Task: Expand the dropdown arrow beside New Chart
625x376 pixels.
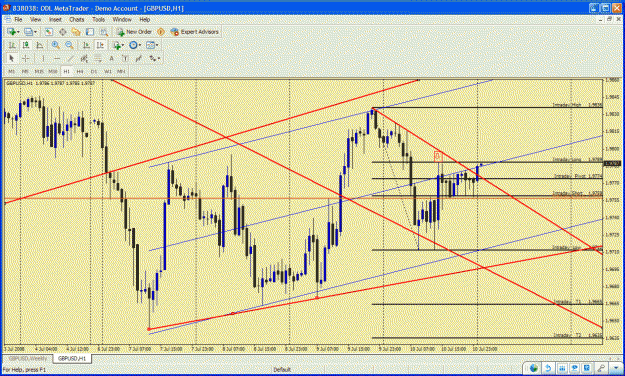Action: pyautogui.click(x=18, y=32)
